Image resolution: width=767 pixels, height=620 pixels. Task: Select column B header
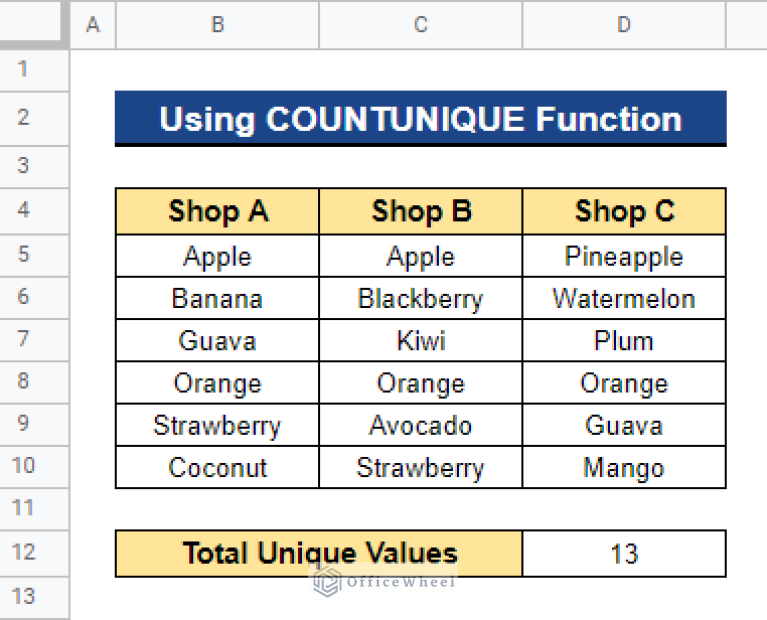pos(217,25)
